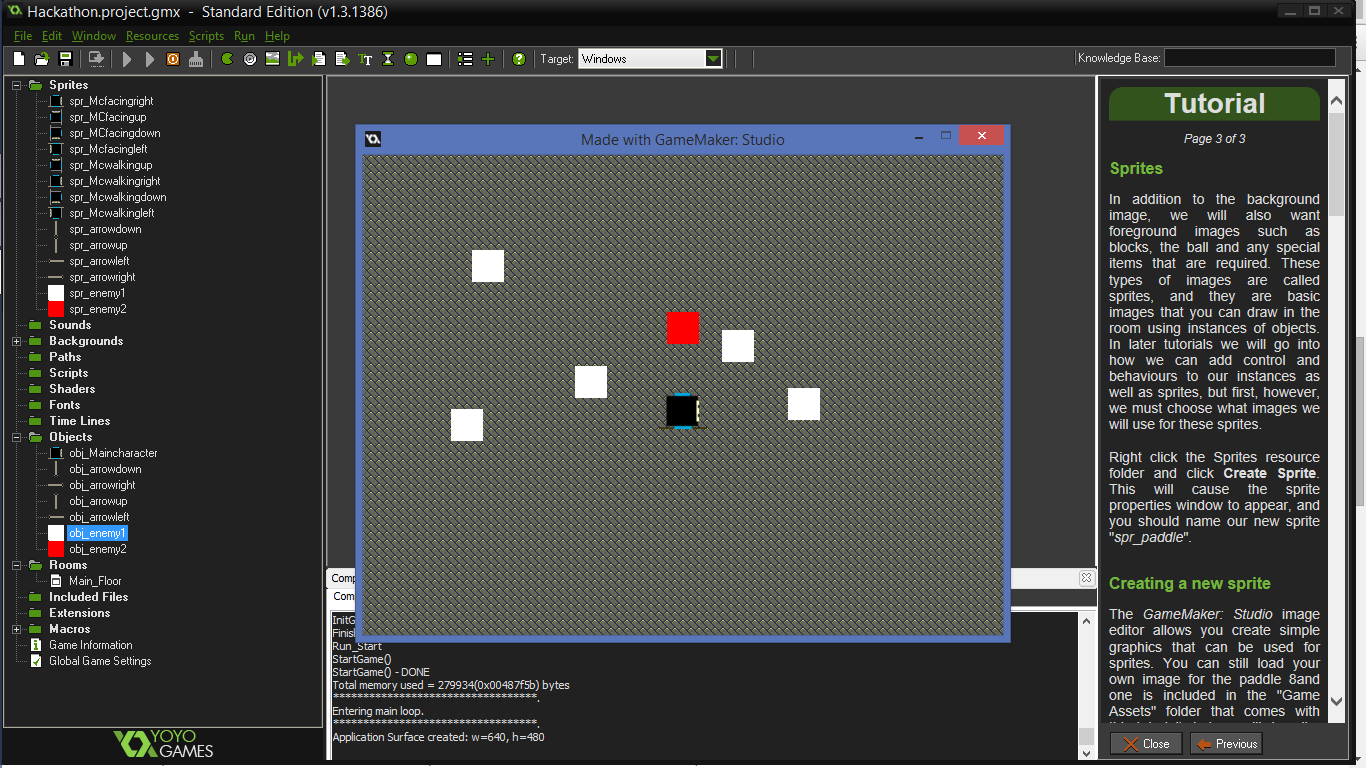Click the orange Stop game icon
Viewport: 1366px width, 768px height.
point(173,59)
